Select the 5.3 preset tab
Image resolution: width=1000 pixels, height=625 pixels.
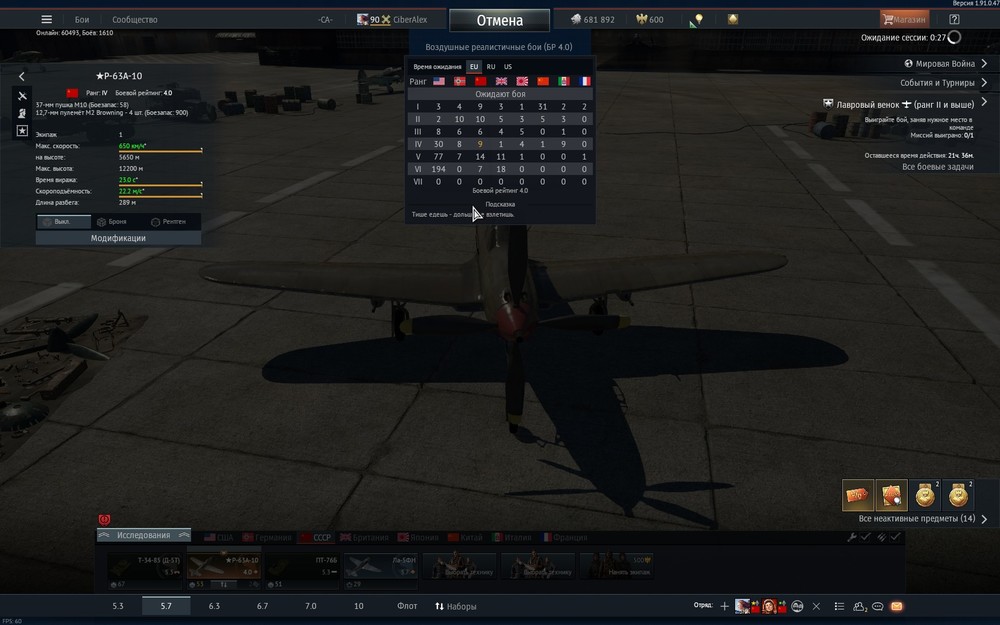click(118, 606)
